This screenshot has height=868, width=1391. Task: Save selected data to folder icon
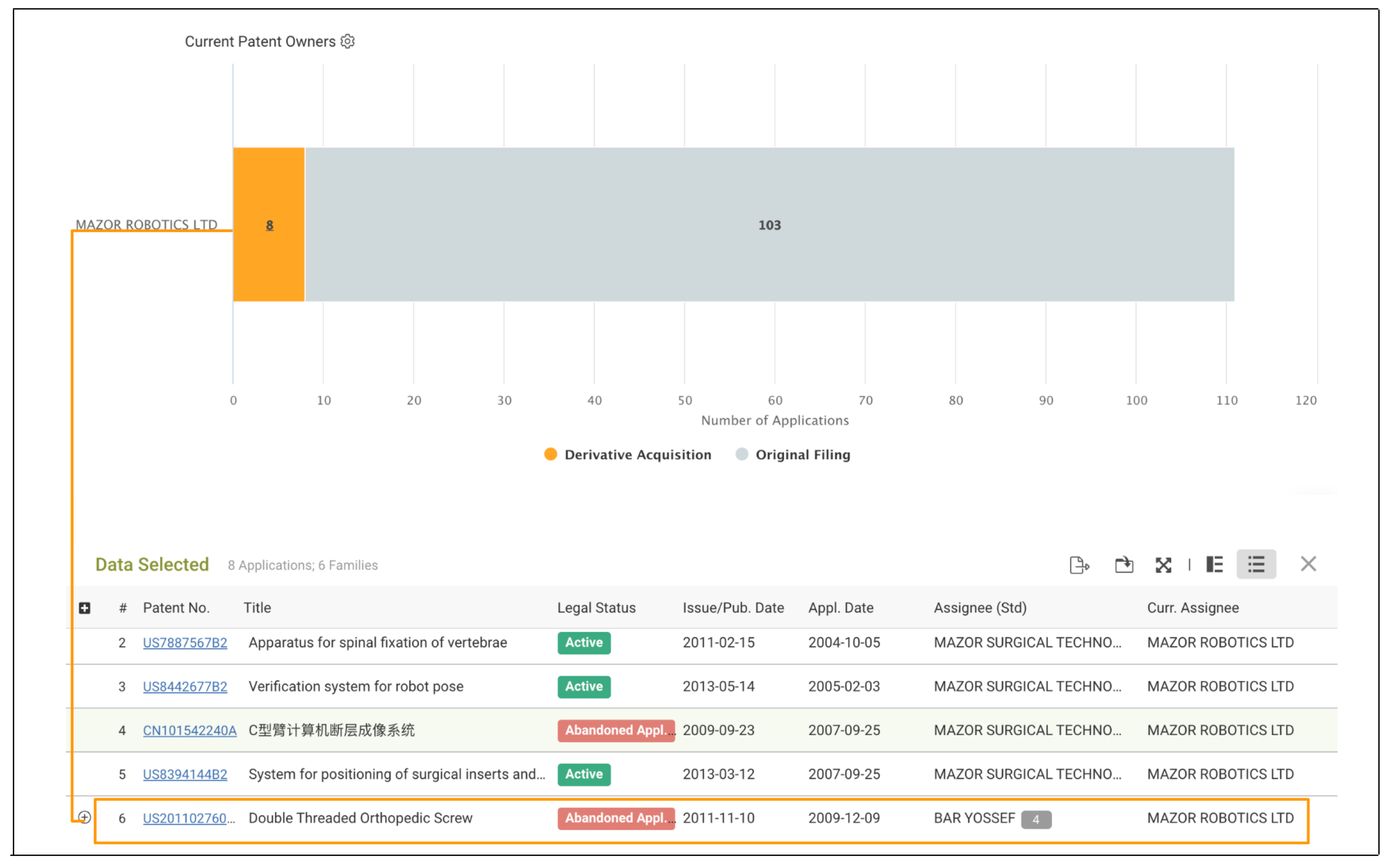pos(1124,565)
